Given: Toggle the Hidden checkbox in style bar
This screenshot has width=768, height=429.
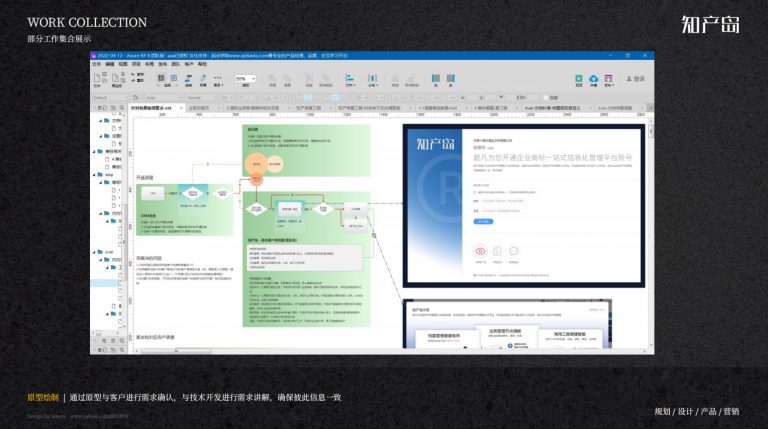Looking at the screenshot, I should [546, 97].
